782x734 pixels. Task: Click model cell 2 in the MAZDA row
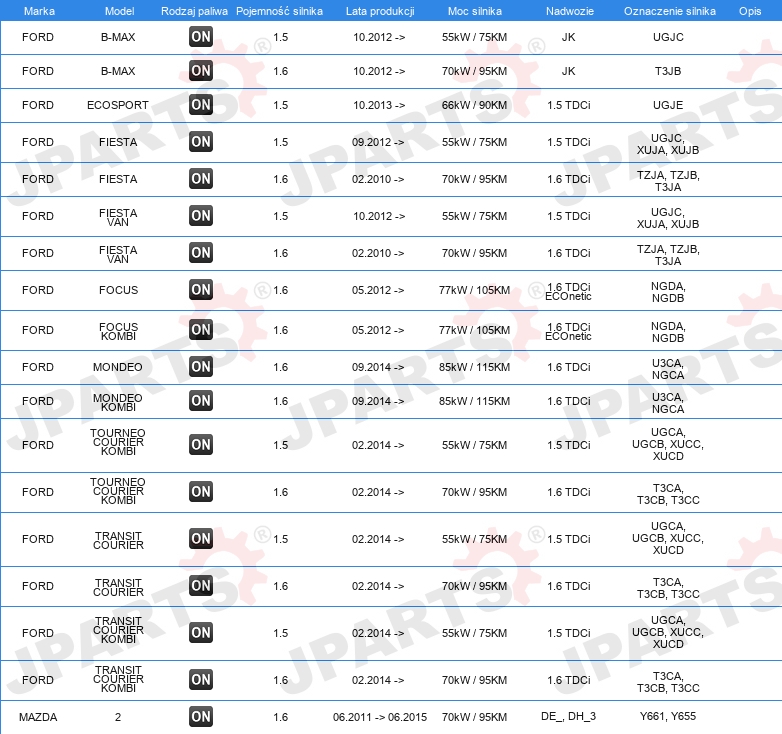coord(118,717)
